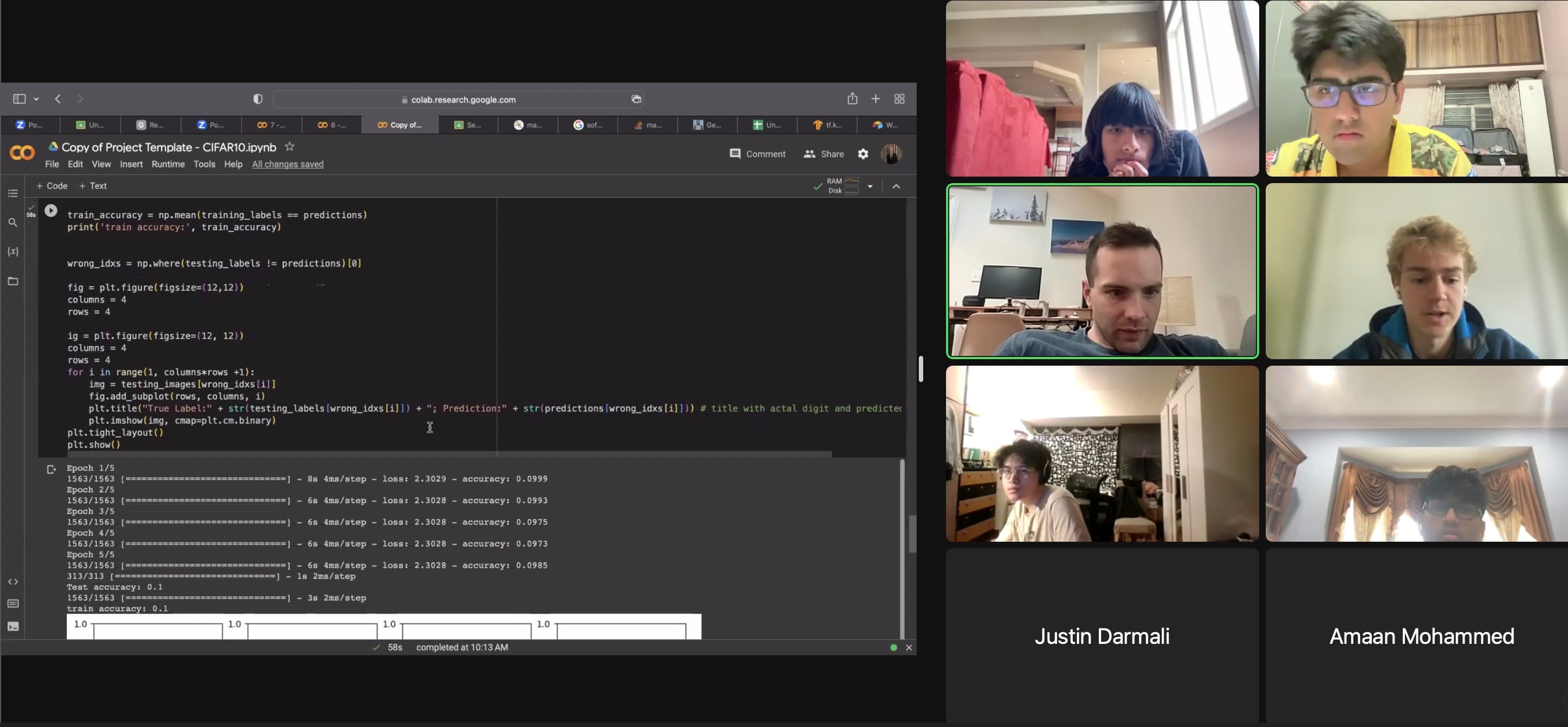Open the find and replace search icon
This screenshot has height=727, width=1568.
[x=13, y=223]
